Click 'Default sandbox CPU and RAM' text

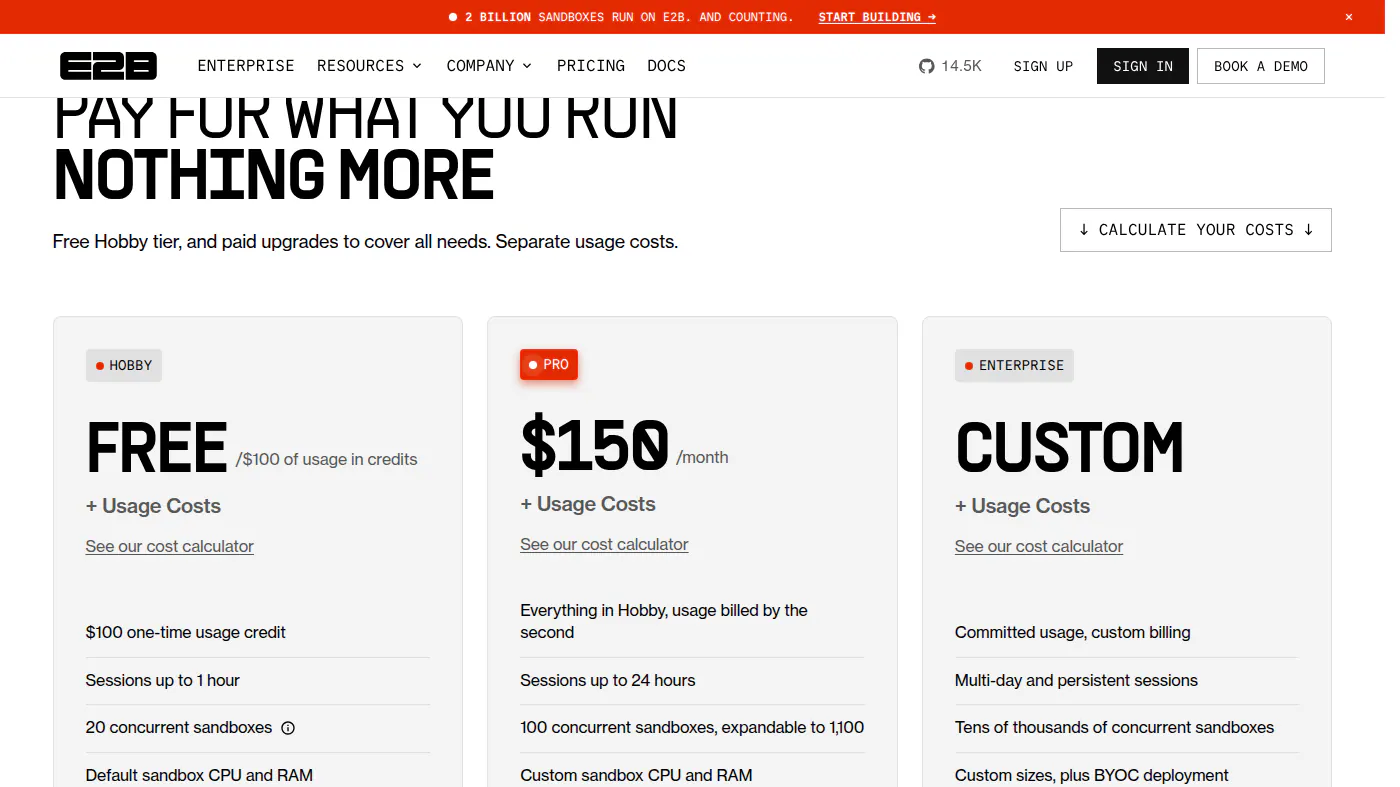point(199,775)
